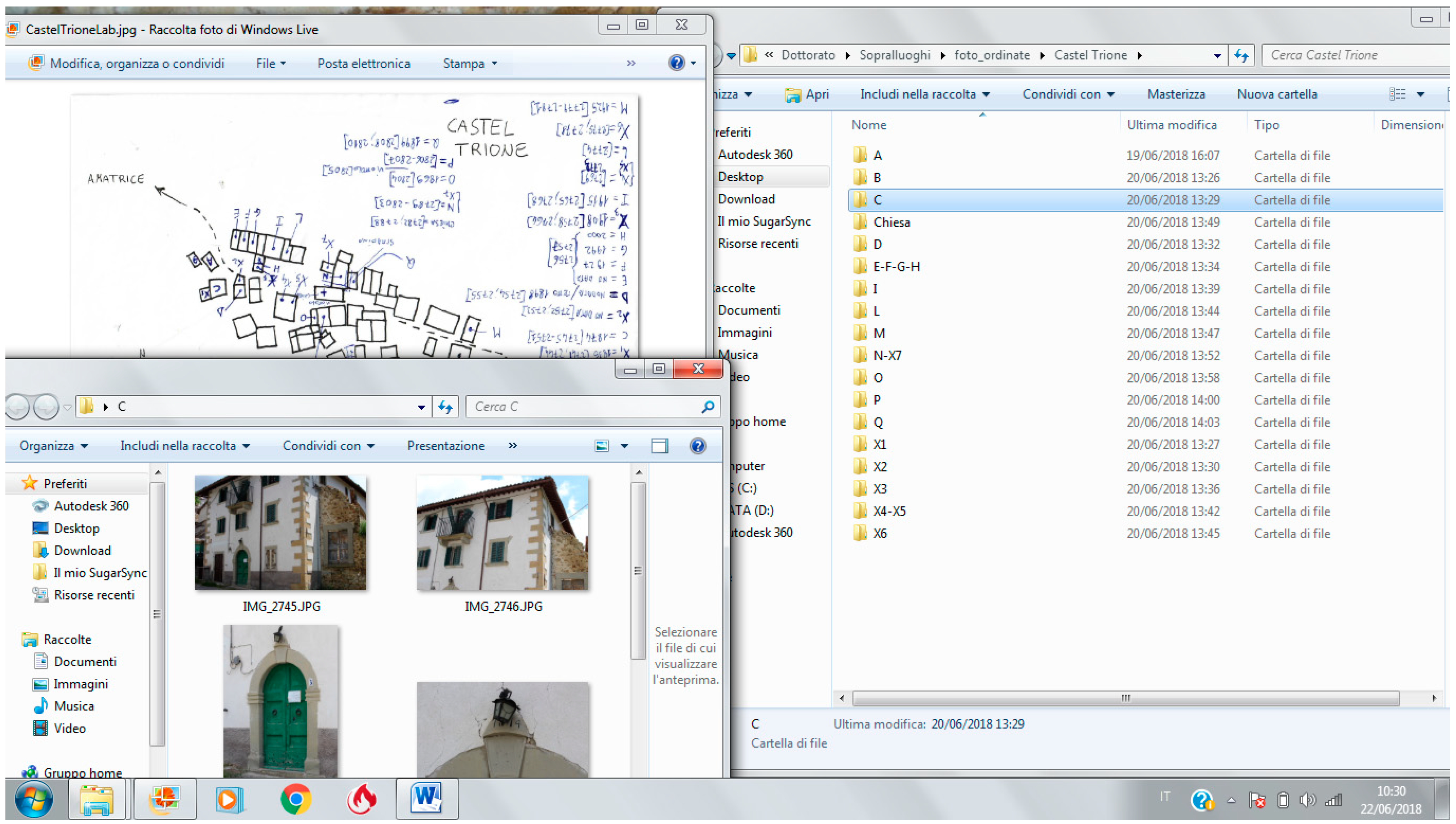Click the help icon in C folder toolbar
Screen dimensions: 1456x824
tap(698, 446)
